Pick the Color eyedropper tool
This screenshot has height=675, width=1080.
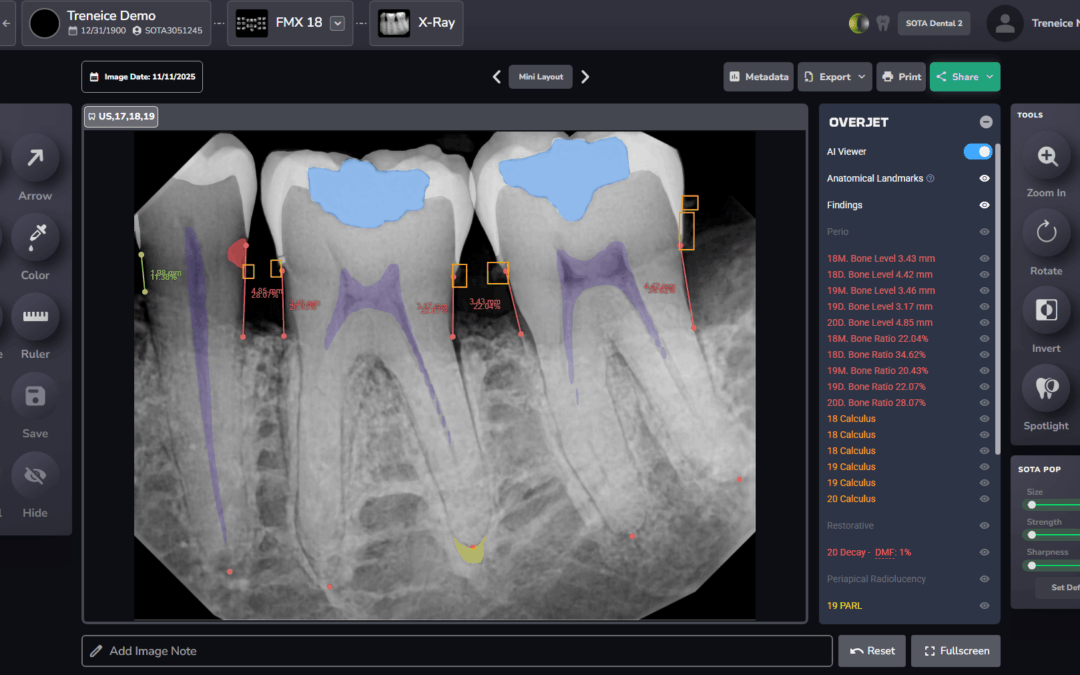(35, 237)
